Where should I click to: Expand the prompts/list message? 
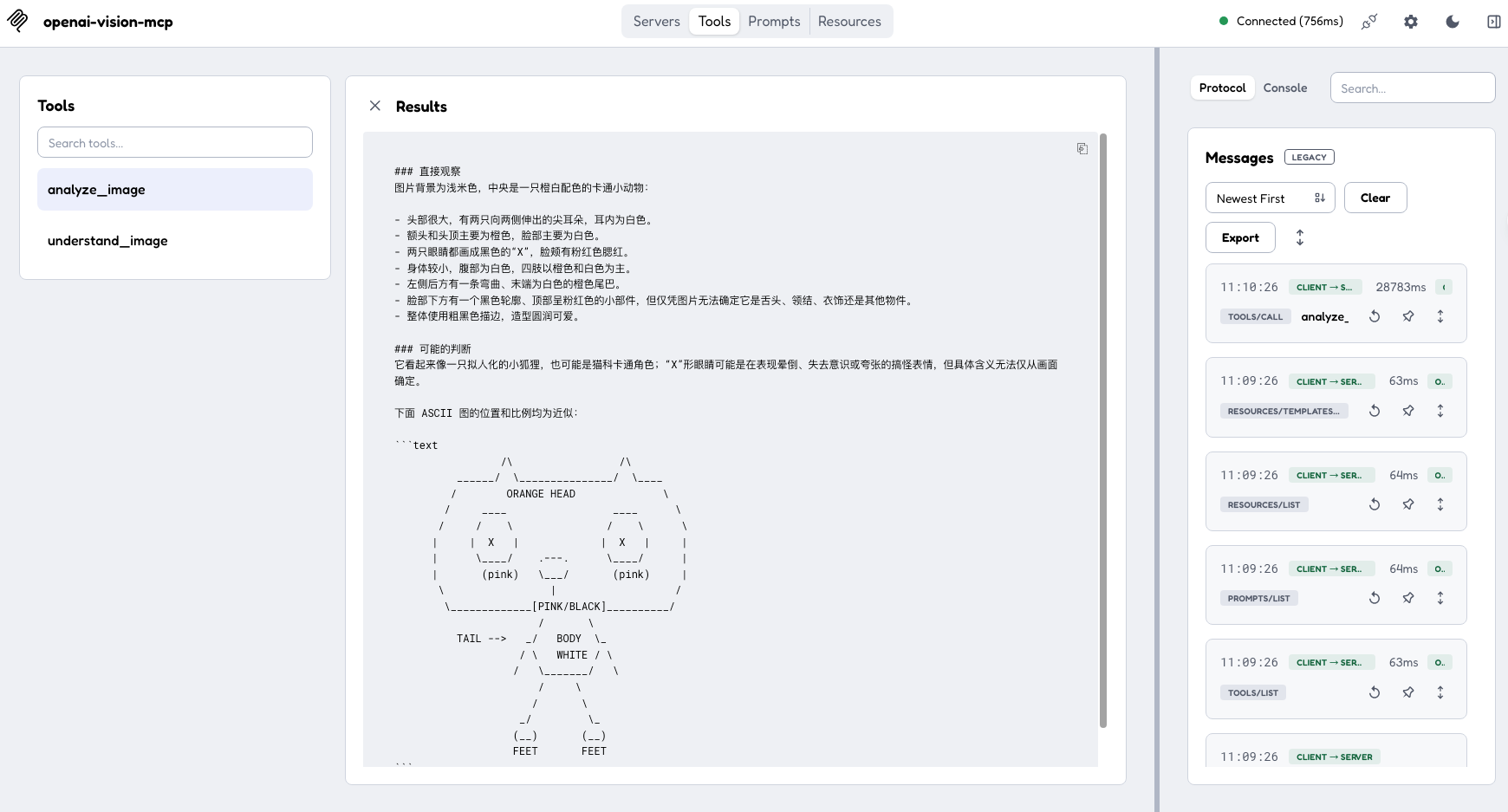pyautogui.click(x=1440, y=598)
